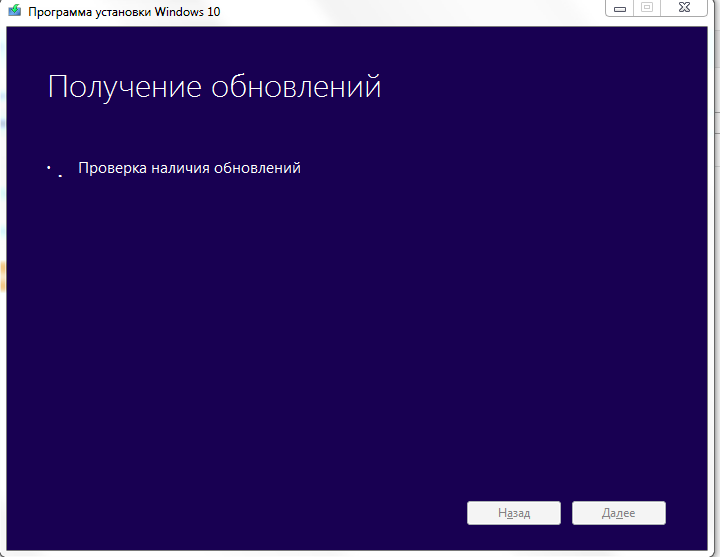The height and width of the screenshot is (557, 720).
Task: Click the heading Получение обновлений
Action: [x=214, y=87]
